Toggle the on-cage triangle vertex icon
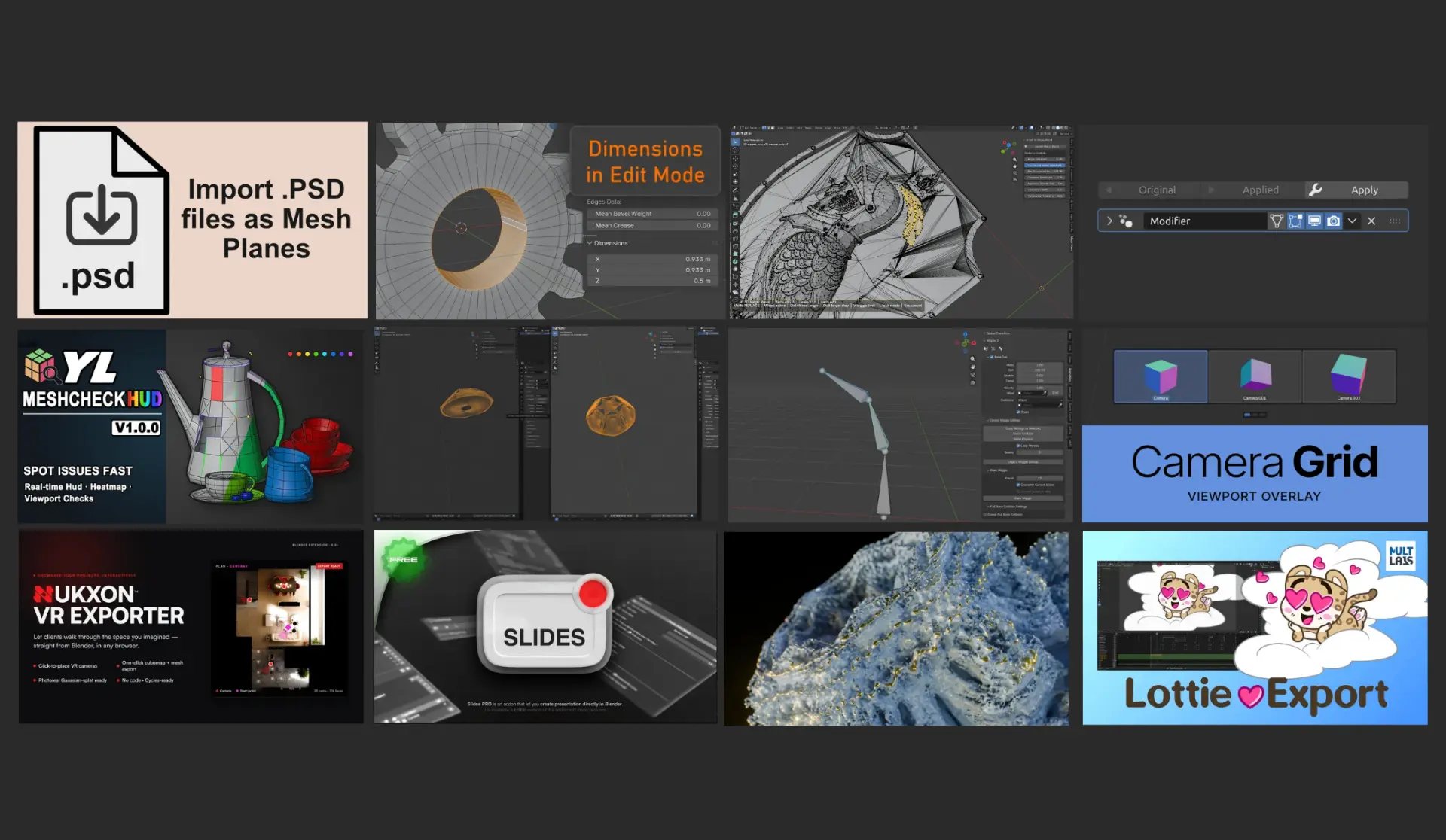The width and height of the screenshot is (1446, 840). [x=1277, y=221]
